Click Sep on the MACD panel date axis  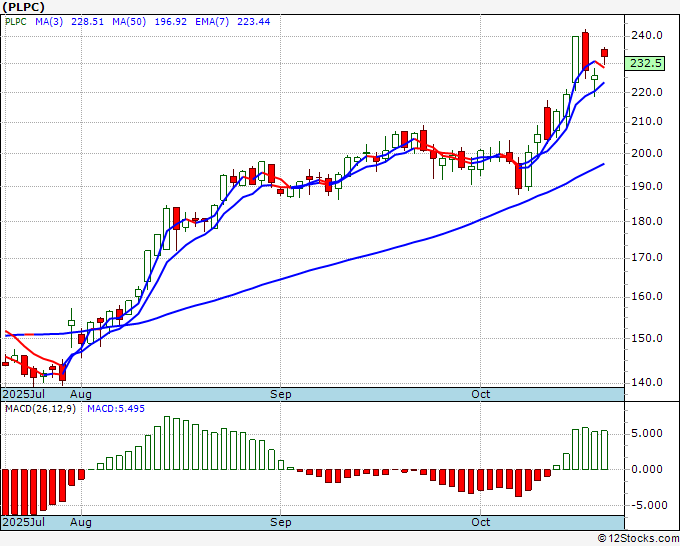281,522
